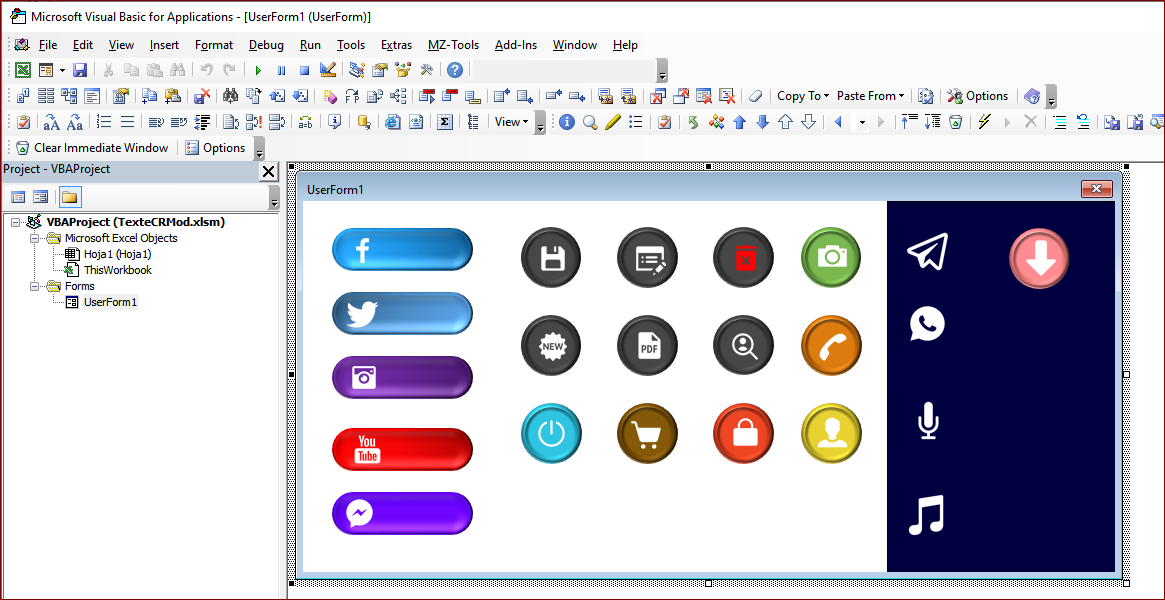Select UserForm1 in project tree
The height and width of the screenshot is (600, 1165).
click(102, 302)
